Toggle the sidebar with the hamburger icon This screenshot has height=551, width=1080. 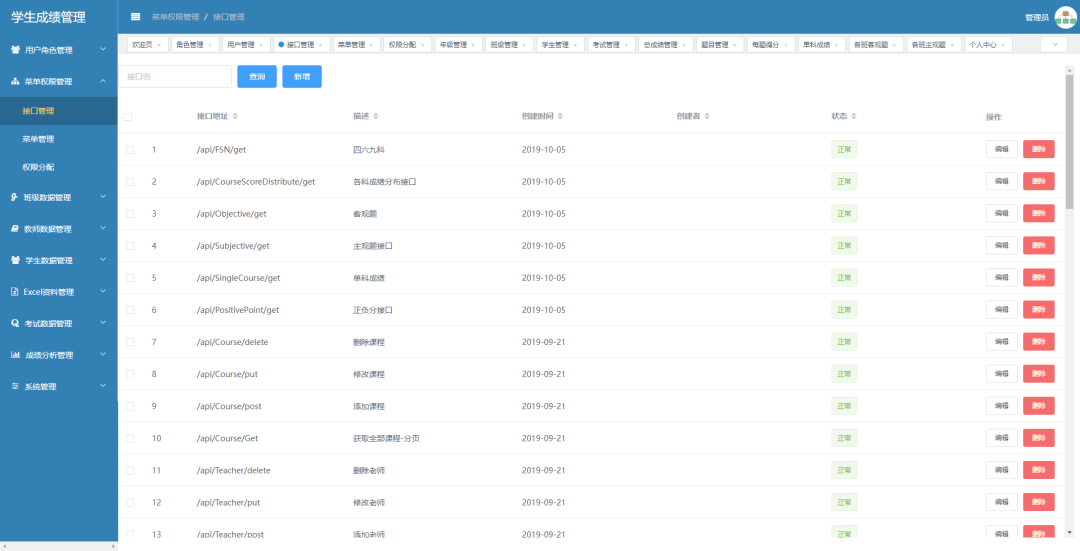[136, 17]
